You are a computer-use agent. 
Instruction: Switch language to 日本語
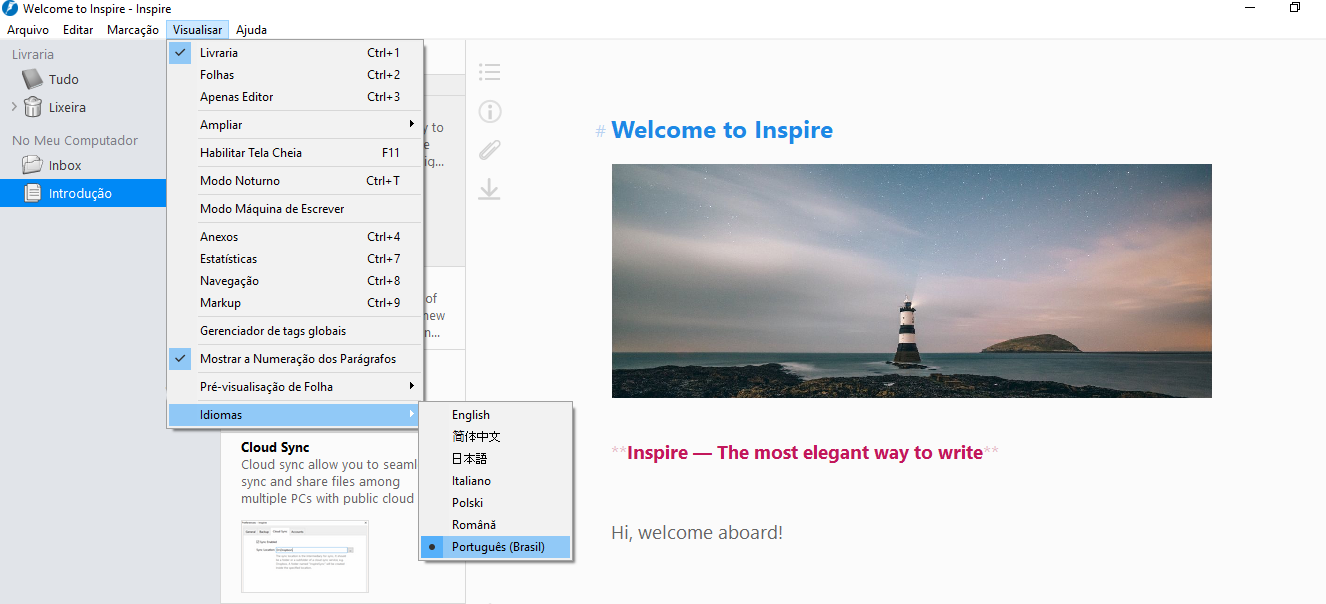[496, 459]
